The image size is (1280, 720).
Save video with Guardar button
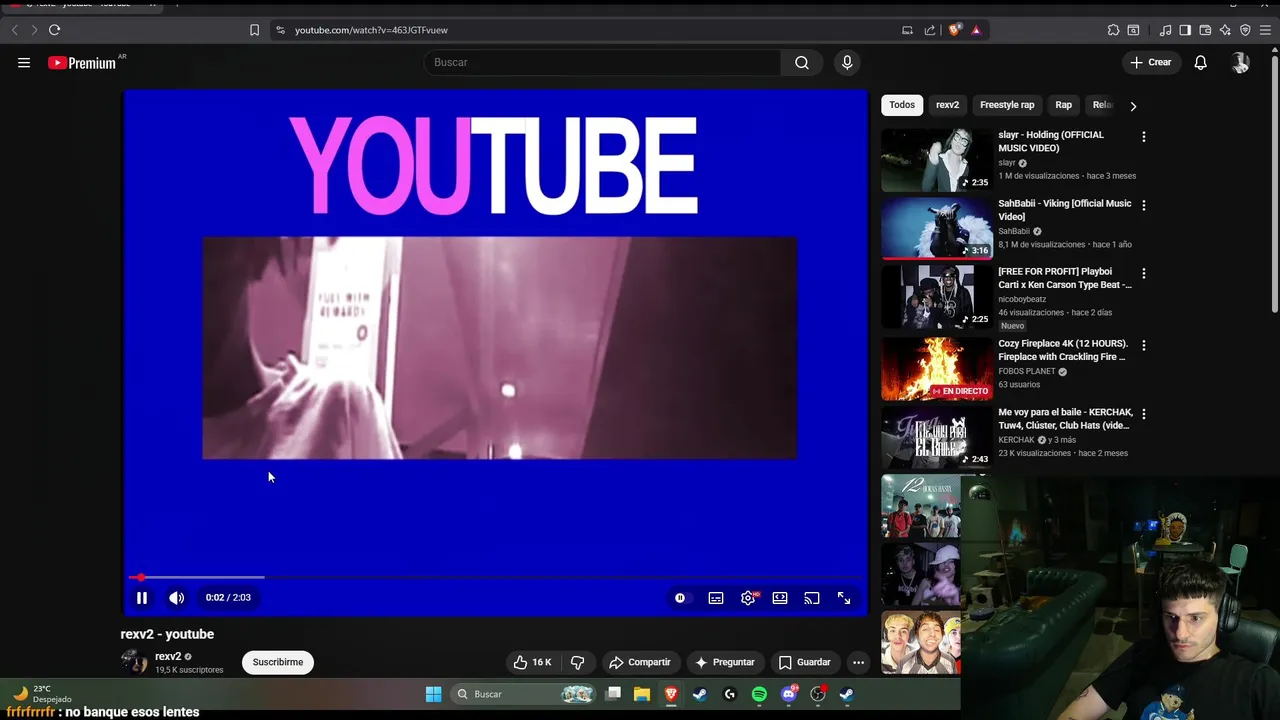805,662
